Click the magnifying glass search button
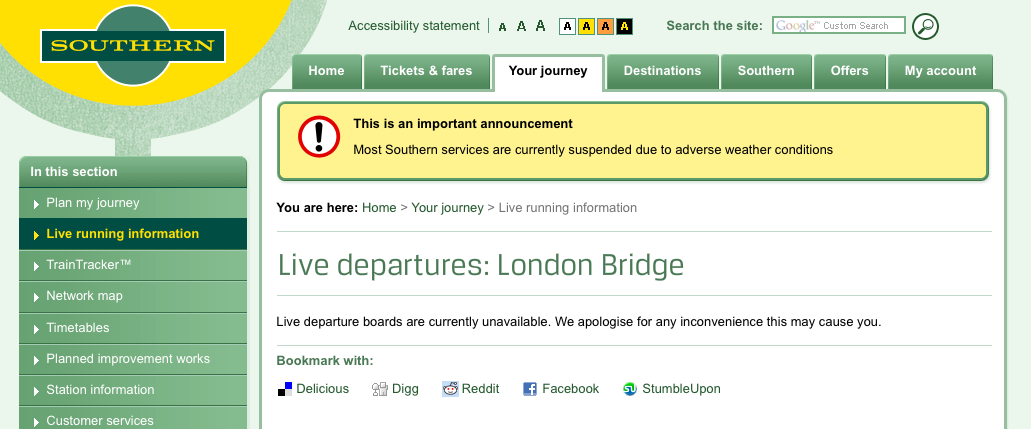The height and width of the screenshot is (429, 1031). click(925, 26)
